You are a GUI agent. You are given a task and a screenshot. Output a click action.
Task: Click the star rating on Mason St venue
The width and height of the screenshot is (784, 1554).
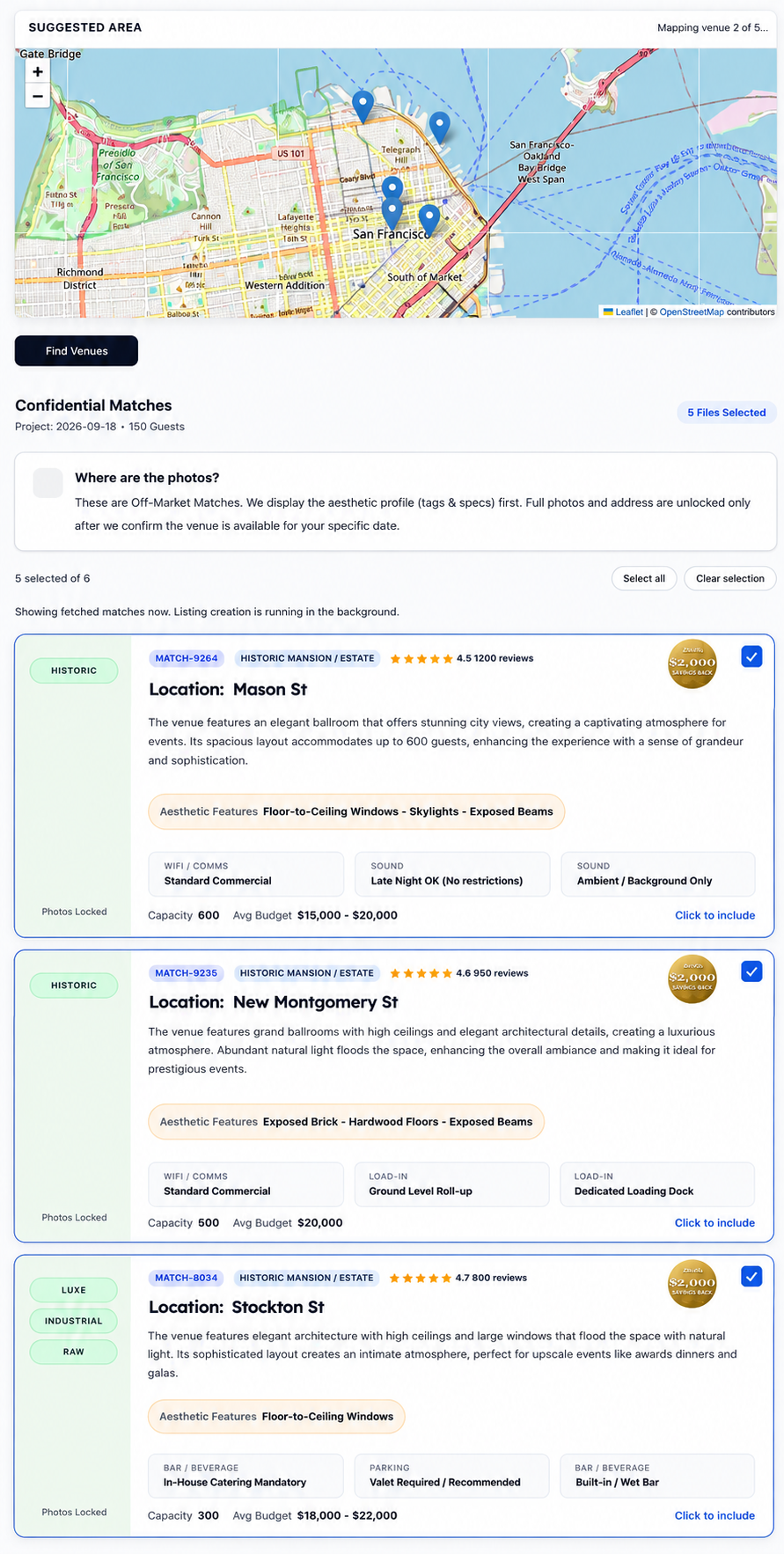(x=421, y=658)
